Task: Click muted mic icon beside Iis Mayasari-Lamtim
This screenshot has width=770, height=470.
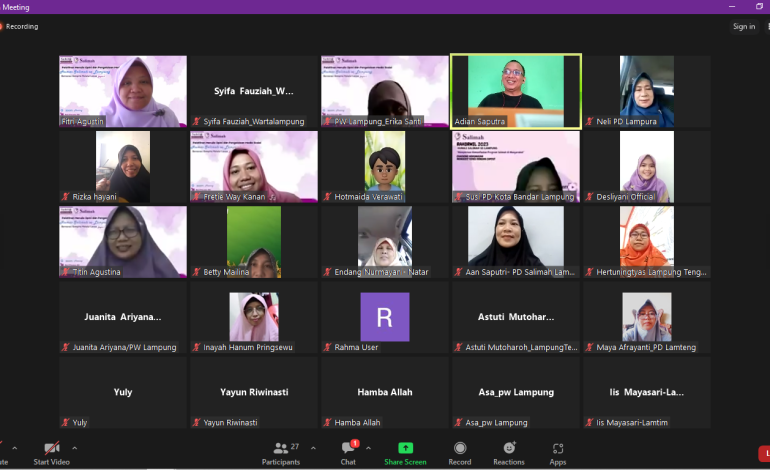Action: point(589,422)
